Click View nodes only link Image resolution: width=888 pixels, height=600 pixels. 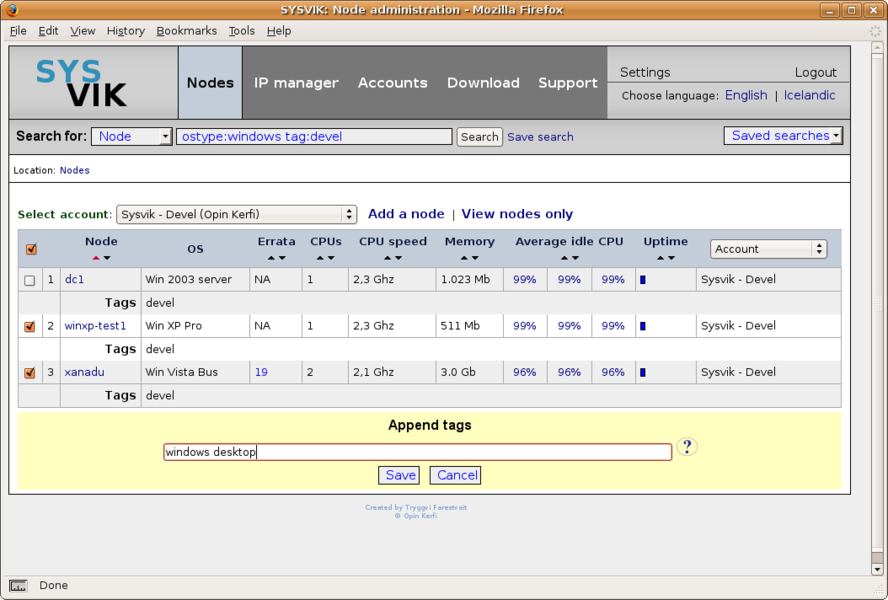point(517,214)
